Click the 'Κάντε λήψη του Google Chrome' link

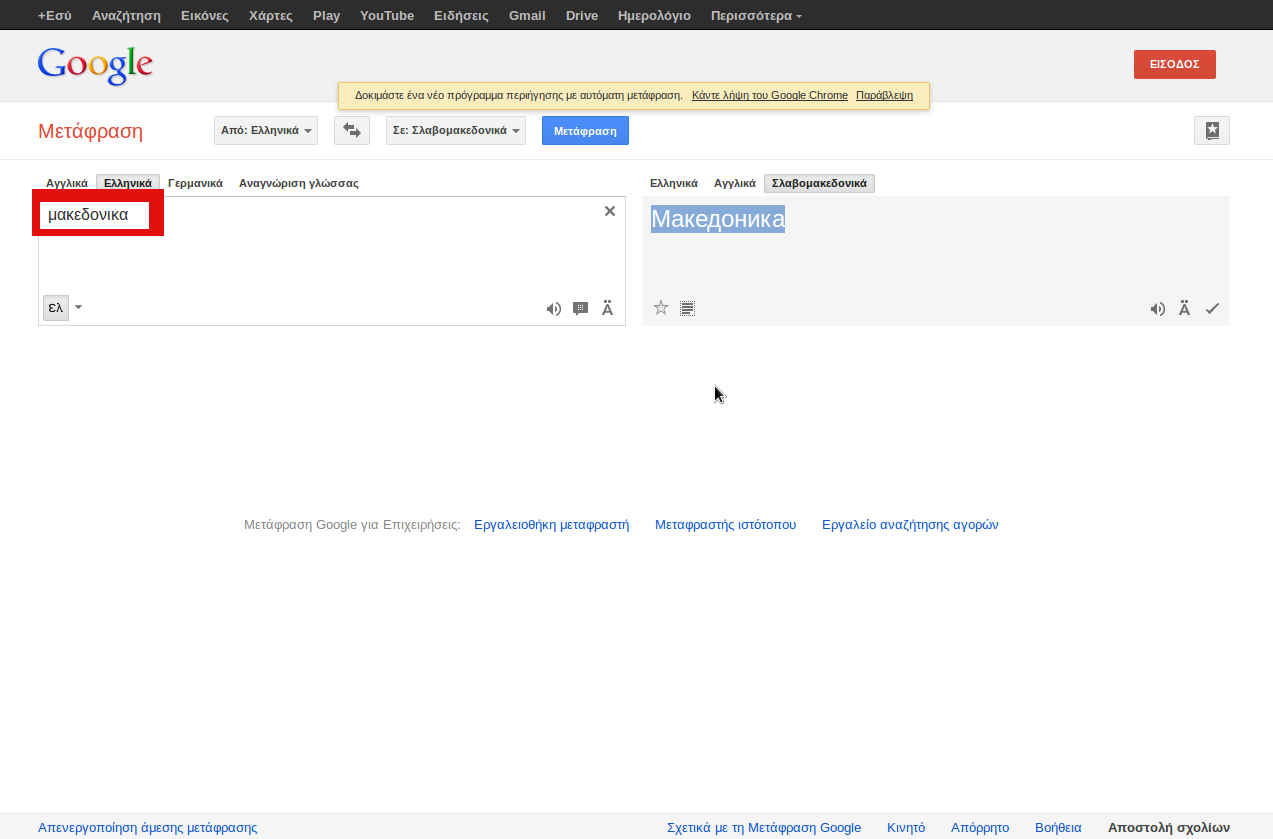tap(770, 96)
